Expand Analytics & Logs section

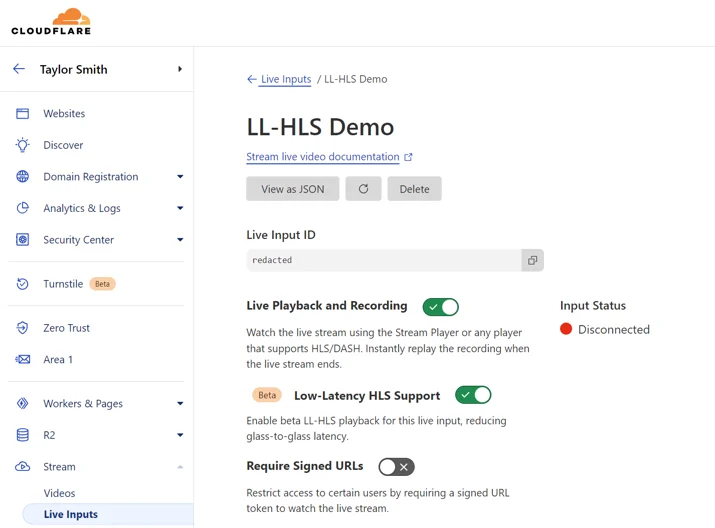(x=180, y=208)
